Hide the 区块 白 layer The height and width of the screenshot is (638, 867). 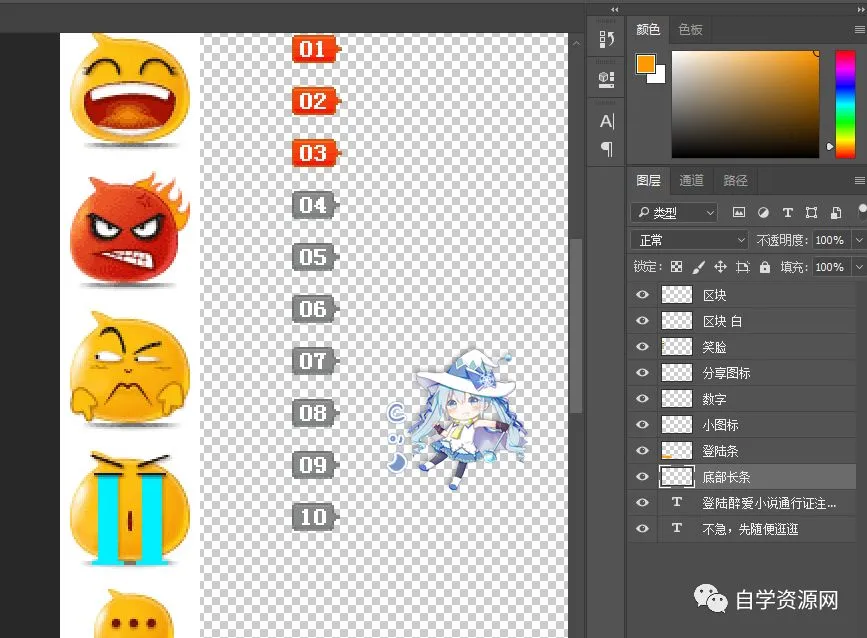coord(642,321)
